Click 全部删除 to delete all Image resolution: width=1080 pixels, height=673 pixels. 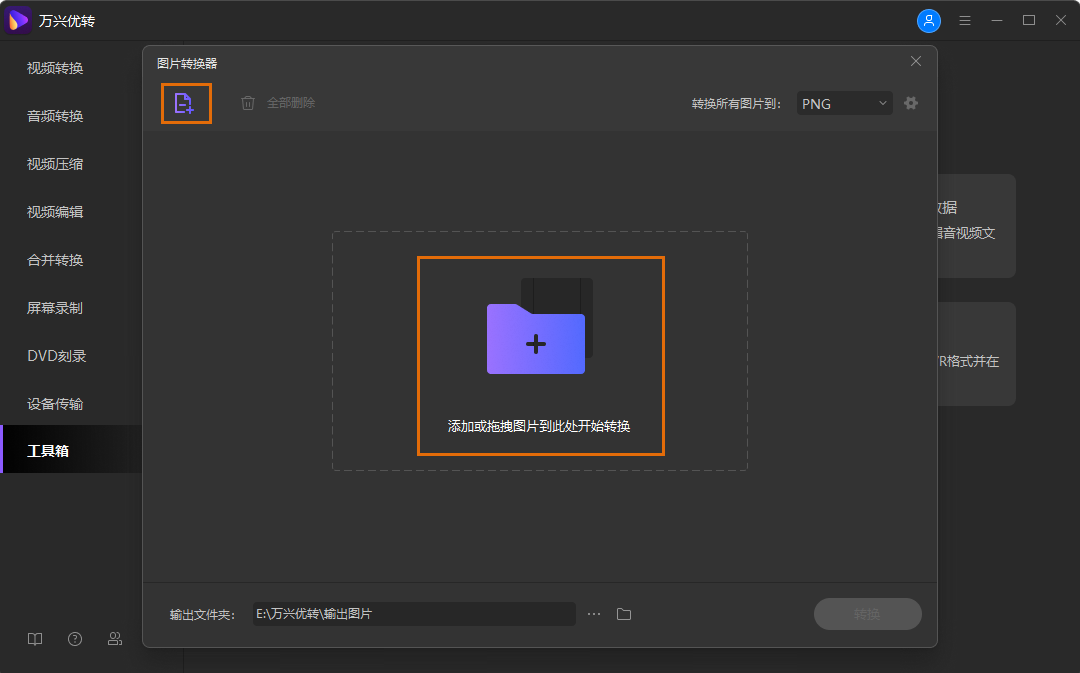(291, 102)
